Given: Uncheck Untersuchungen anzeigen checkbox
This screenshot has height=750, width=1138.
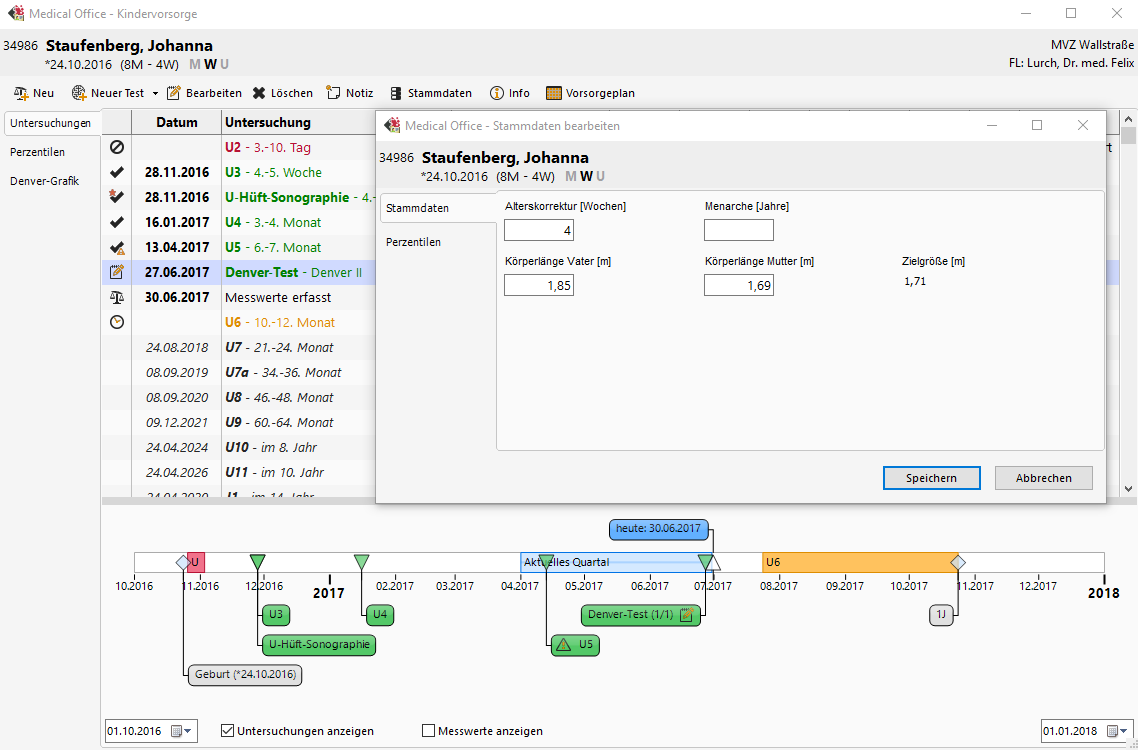Looking at the screenshot, I should 227,731.
